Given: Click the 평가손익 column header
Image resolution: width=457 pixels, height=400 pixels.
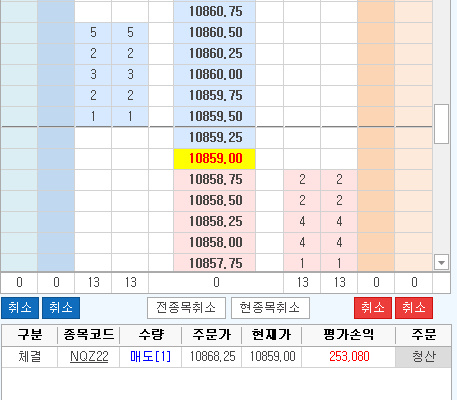Looking at the screenshot, I should coord(349,335).
